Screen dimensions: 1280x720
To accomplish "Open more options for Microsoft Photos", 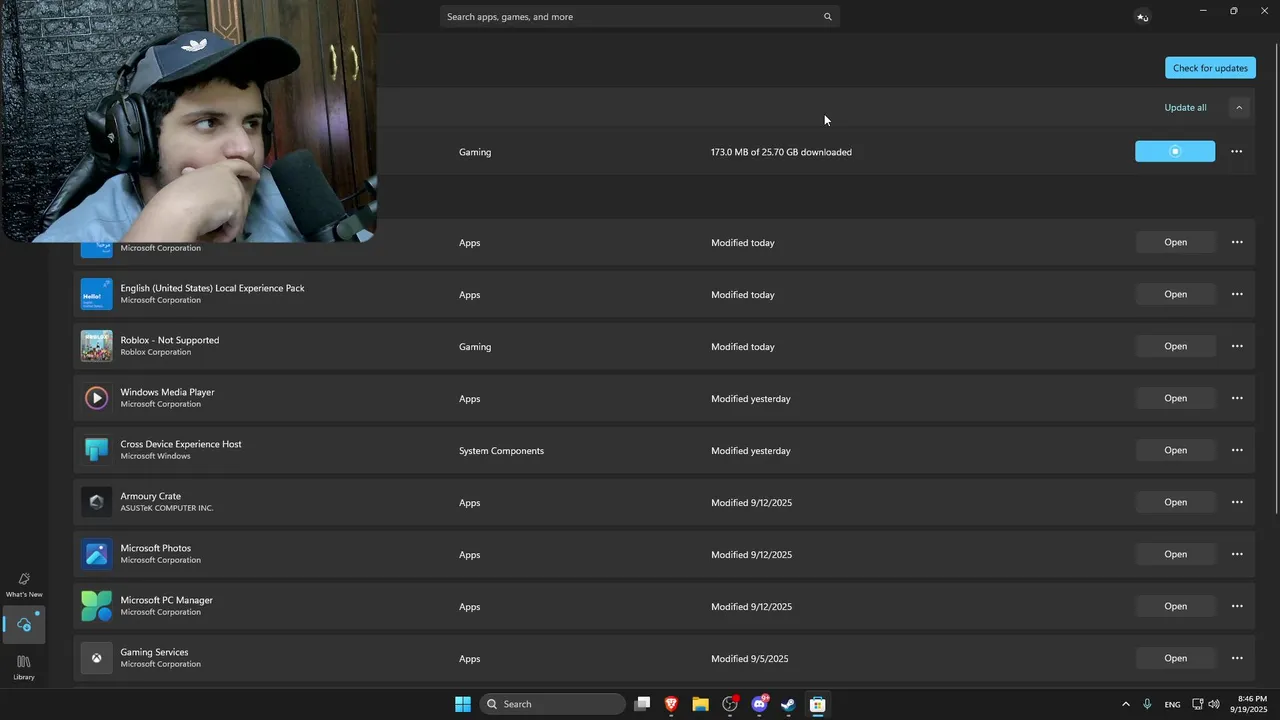I will point(1237,554).
